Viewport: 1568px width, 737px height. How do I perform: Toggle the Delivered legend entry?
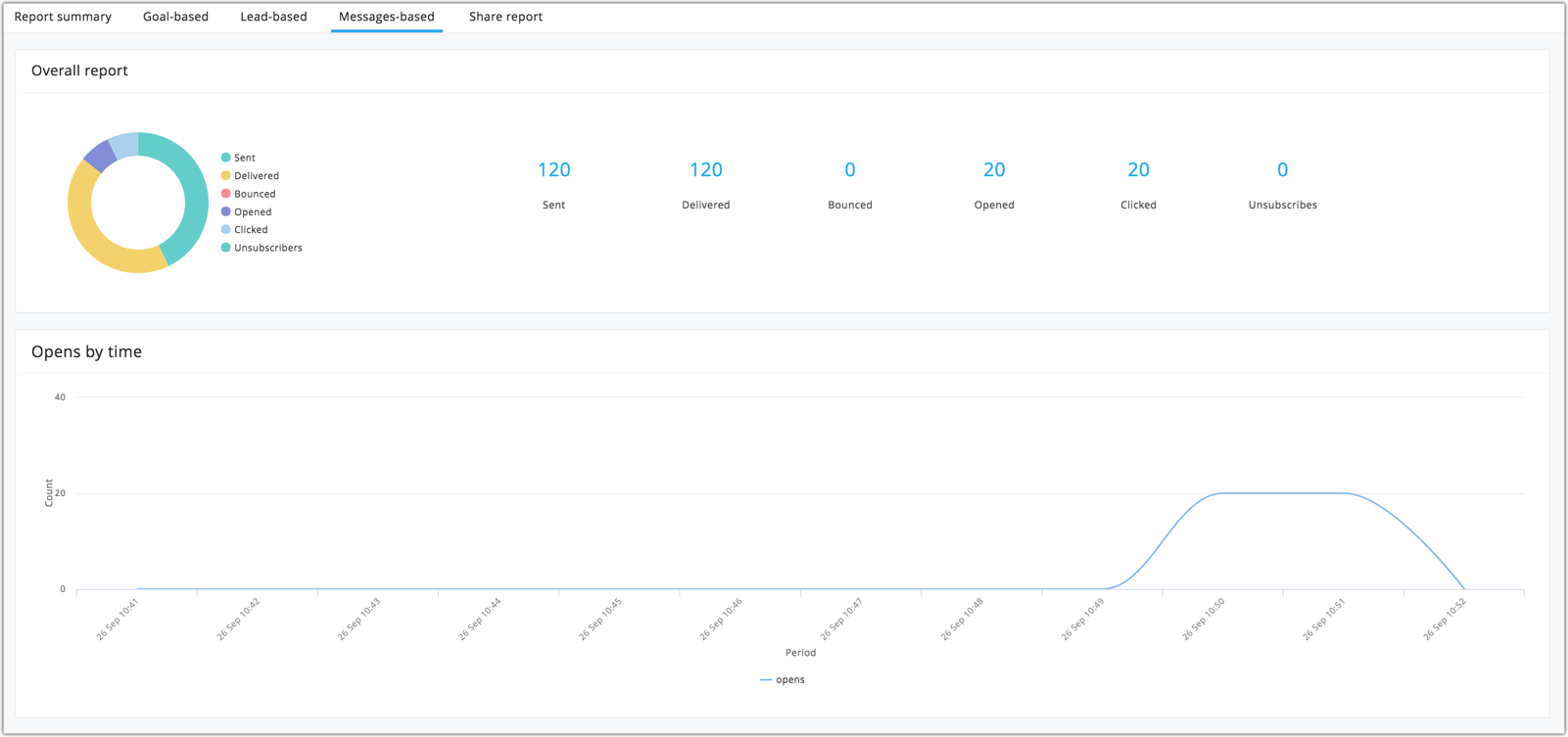click(250, 176)
